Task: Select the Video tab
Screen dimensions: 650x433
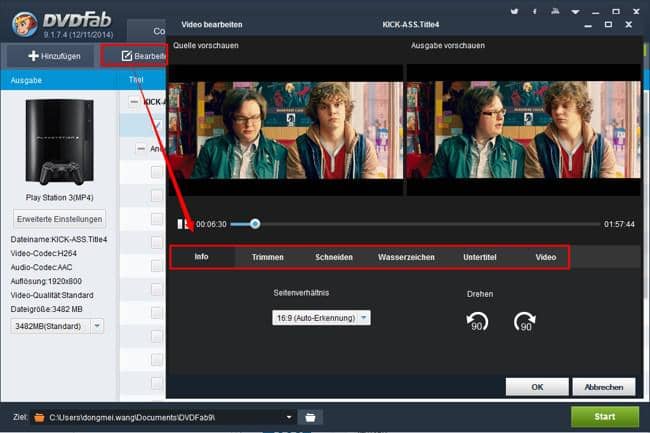Action: pos(546,257)
